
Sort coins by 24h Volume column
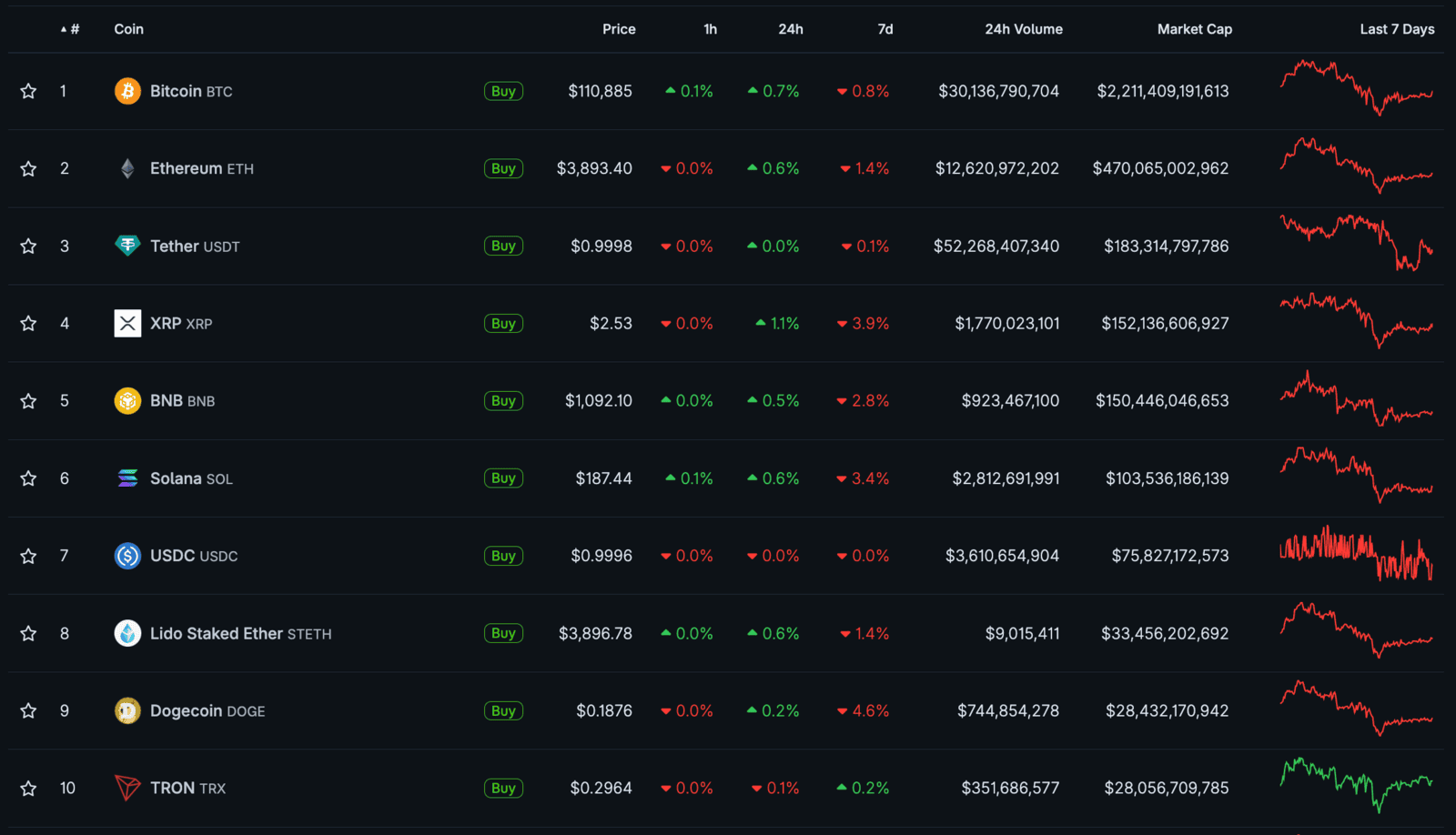pyautogui.click(x=1023, y=29)
